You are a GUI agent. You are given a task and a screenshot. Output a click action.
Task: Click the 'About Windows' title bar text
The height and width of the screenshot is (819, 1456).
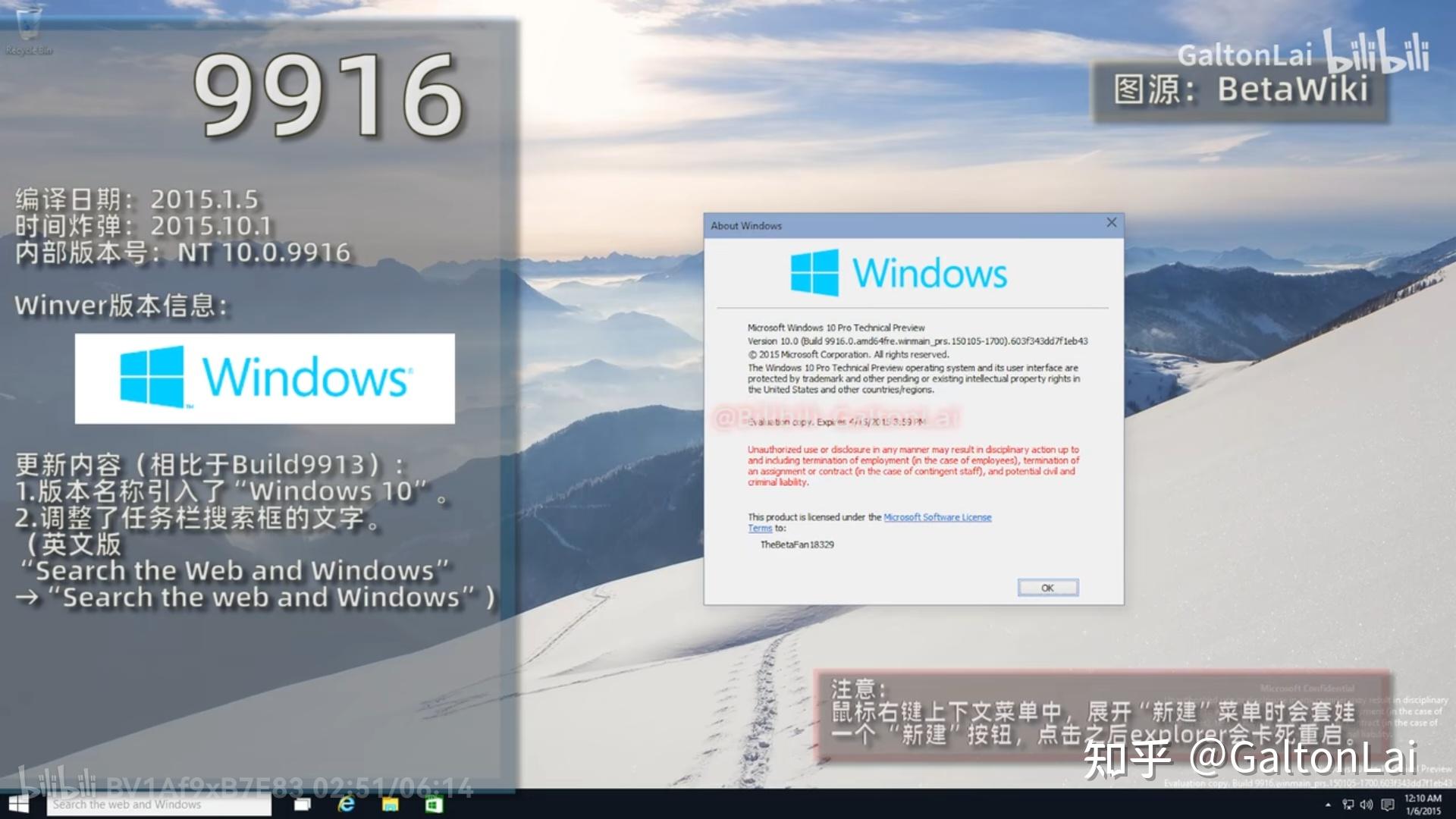pos(746,226)
